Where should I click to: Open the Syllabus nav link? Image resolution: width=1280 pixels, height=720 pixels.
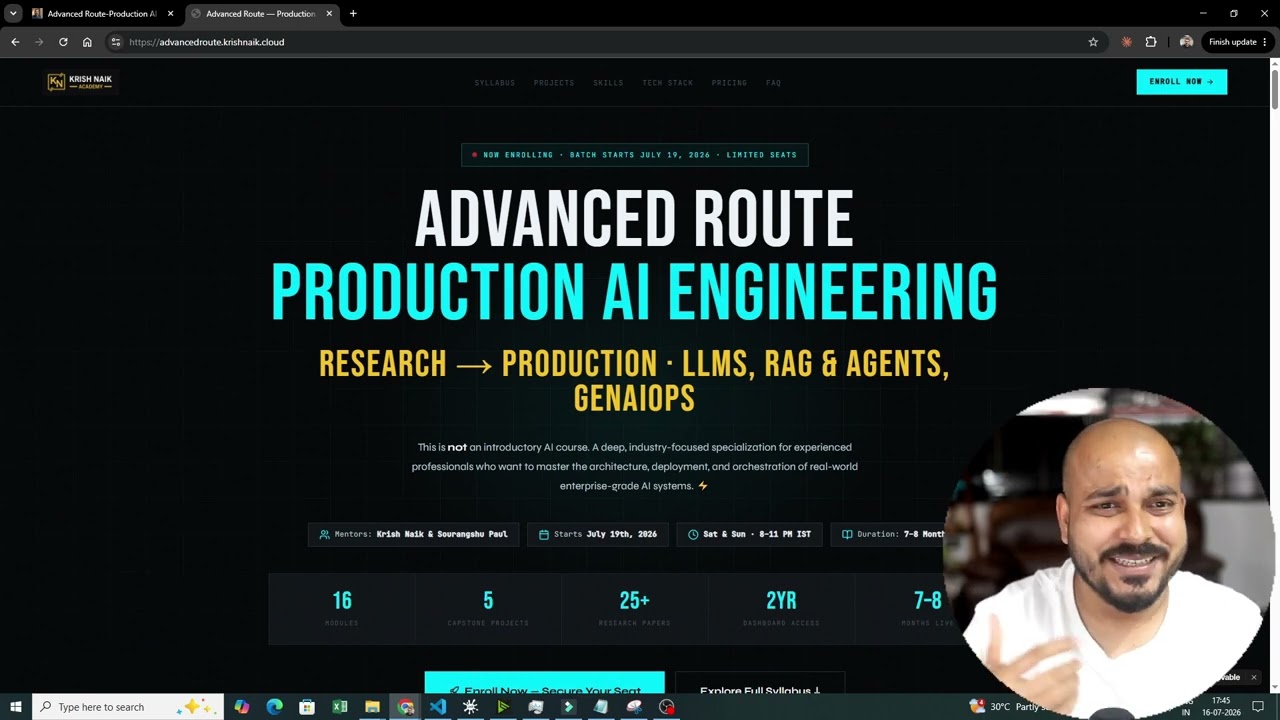[x=495, y=83]
